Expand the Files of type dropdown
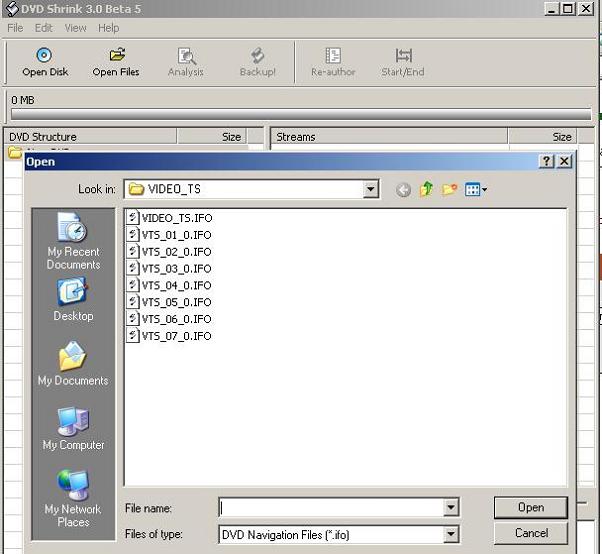The image size is (602, 554). point(451,534)
